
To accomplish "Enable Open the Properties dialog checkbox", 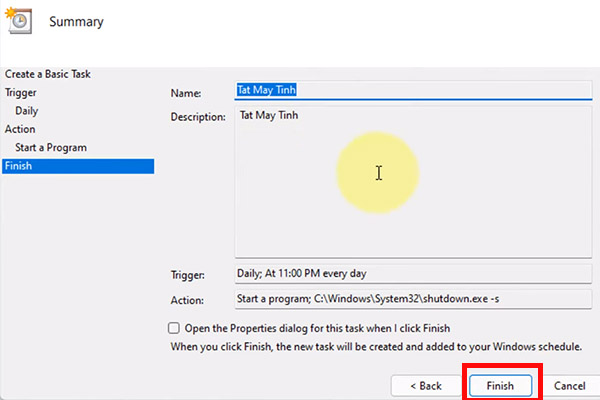I will click(174, 328).
